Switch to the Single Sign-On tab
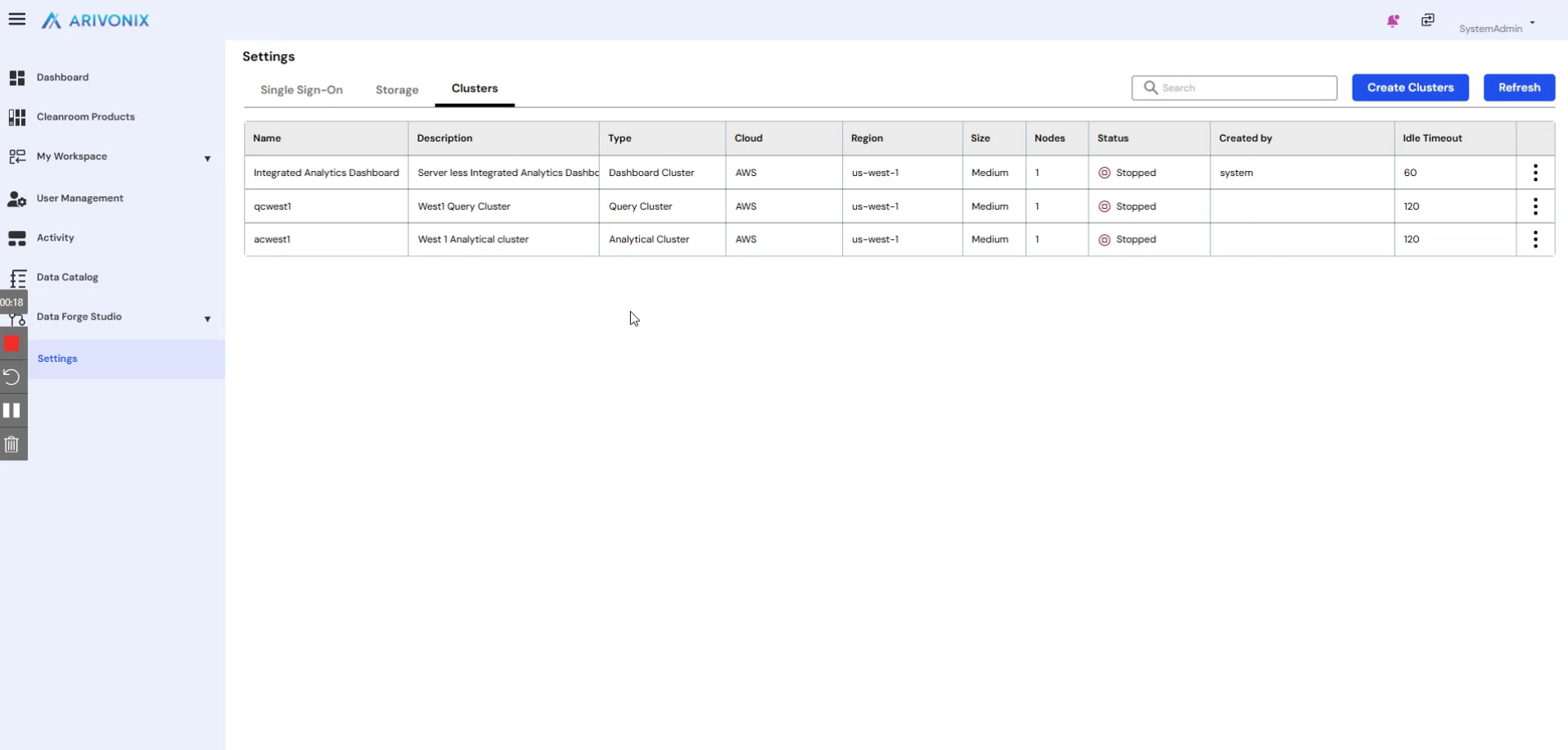1568x750 pixels. coord(301,90)
